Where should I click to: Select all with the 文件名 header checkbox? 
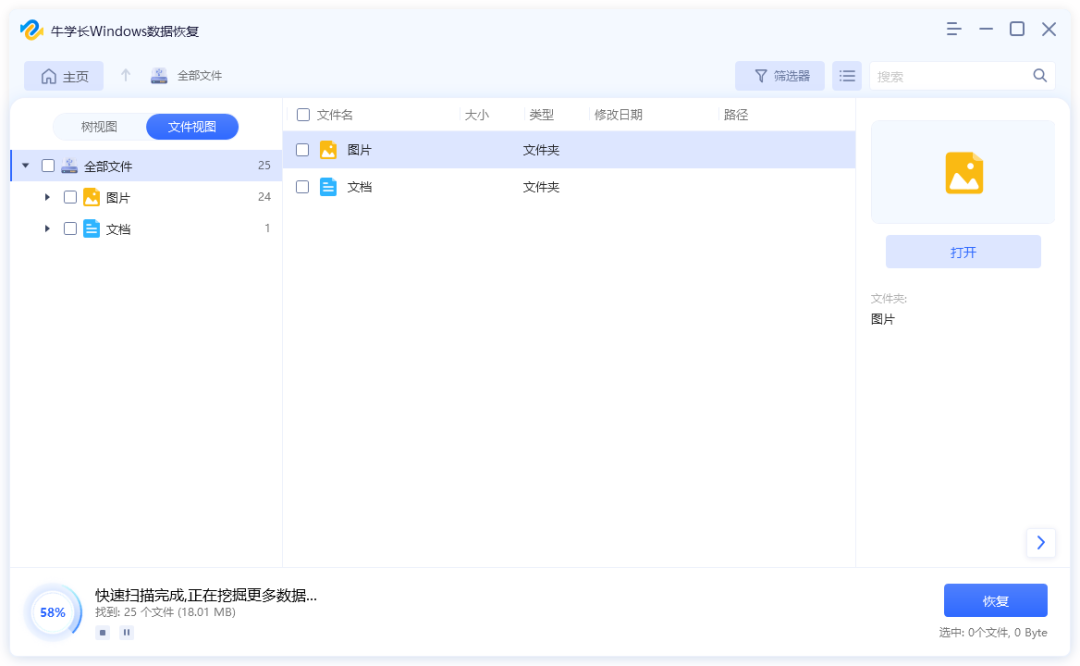click(303, 114)
